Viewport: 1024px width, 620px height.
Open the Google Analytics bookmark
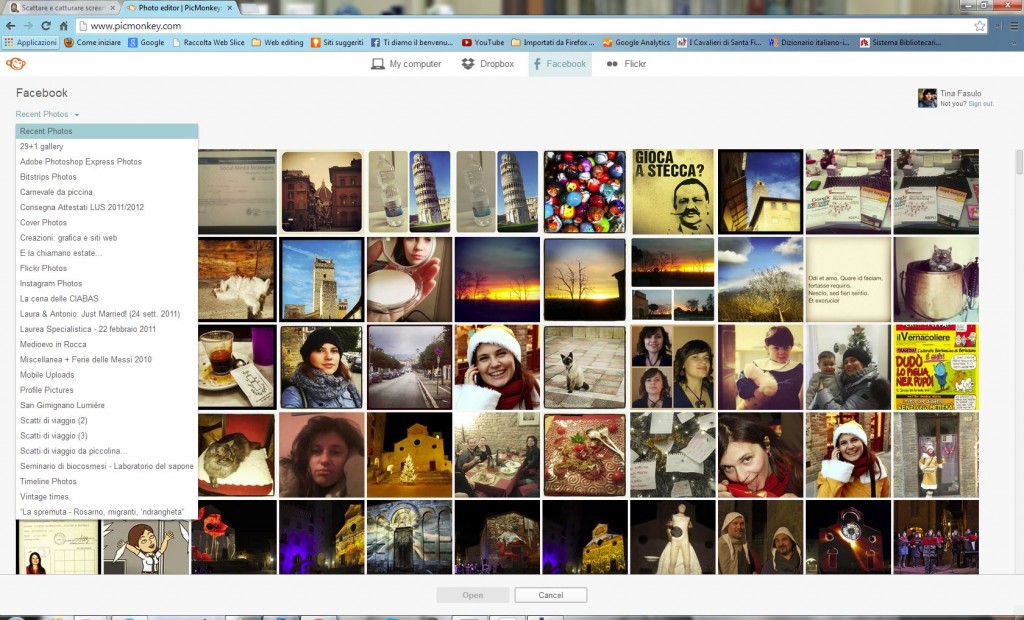(636, 42)
